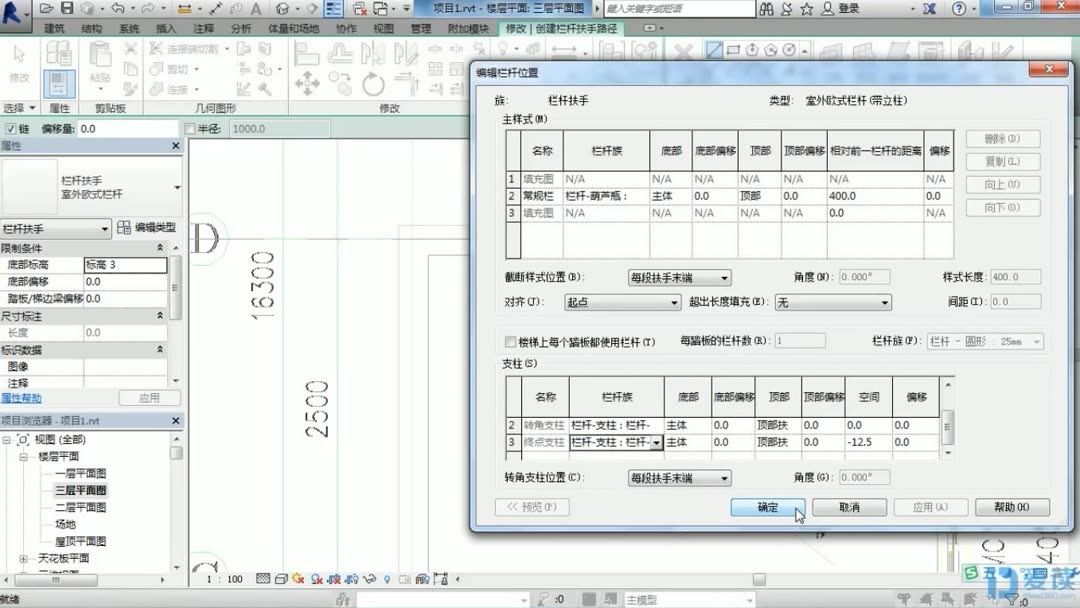Open the 对齐 dropdown showing 起点

pyautogui.click(x=622, y=302)
